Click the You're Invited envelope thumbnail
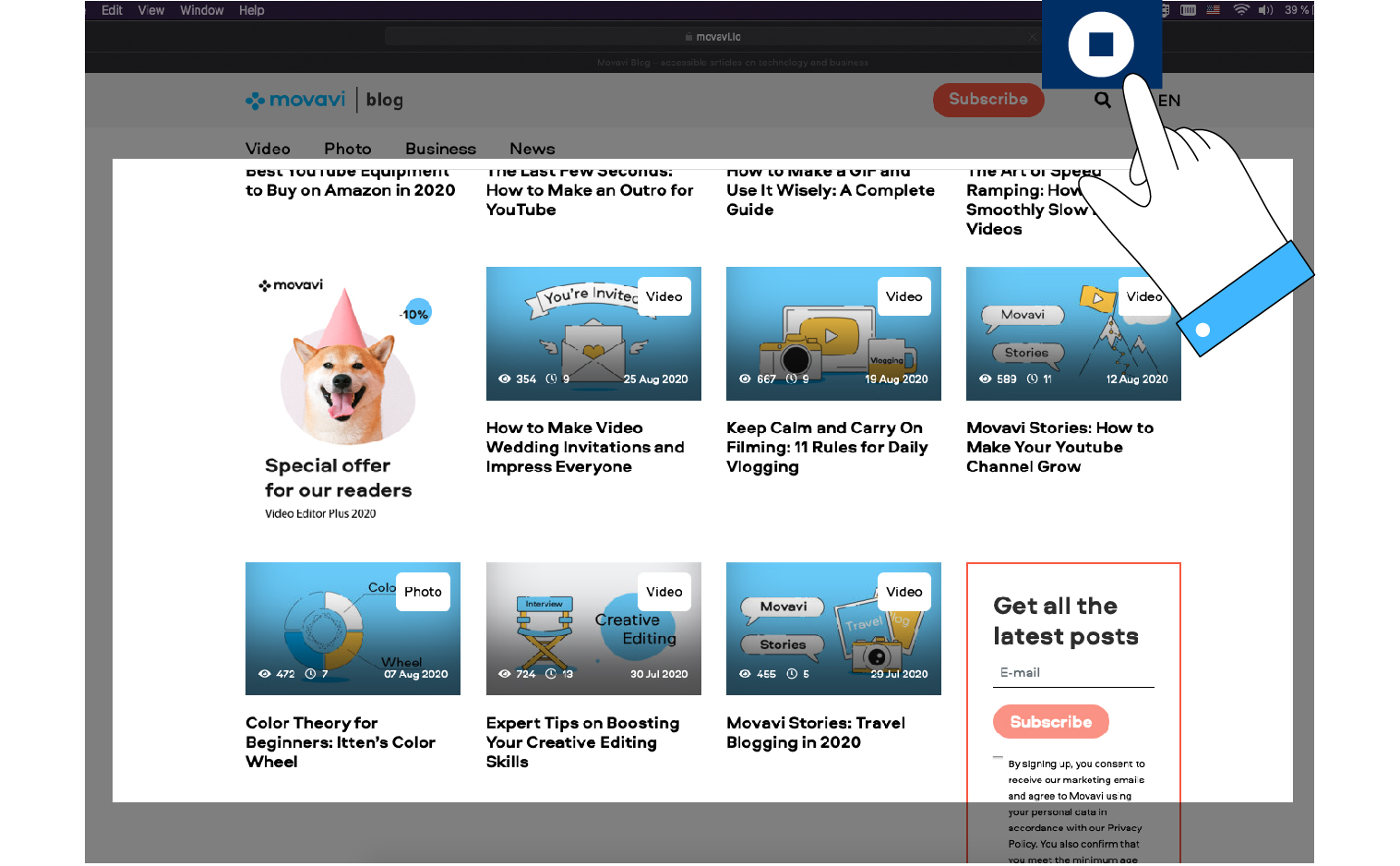 pos(593,334)
